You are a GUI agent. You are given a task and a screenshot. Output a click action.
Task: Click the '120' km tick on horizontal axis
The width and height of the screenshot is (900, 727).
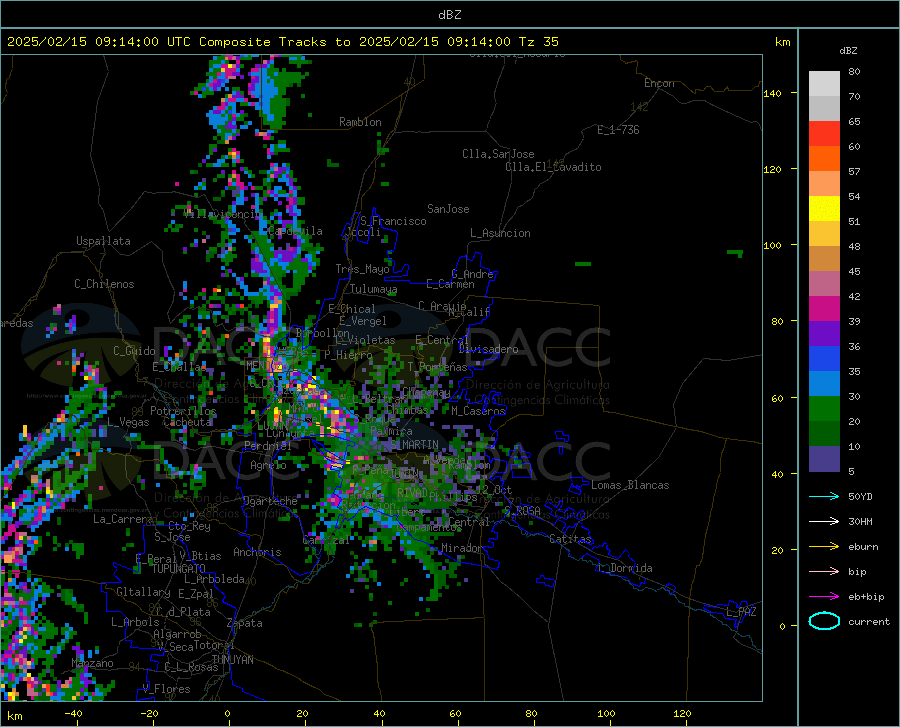(x=682, y=713)
